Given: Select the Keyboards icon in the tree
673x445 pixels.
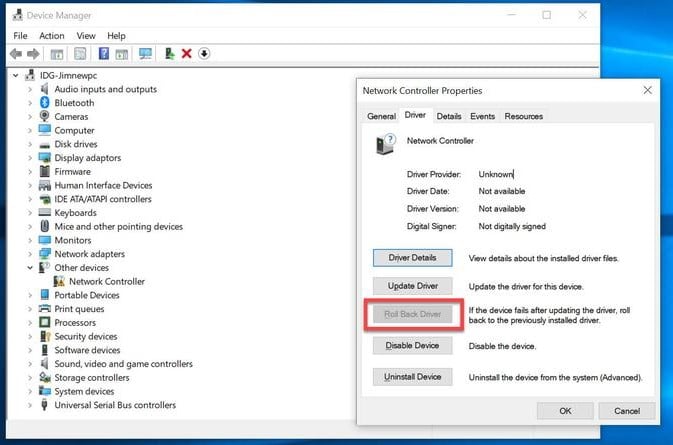Looking at the screenshot, I should point(45,212).
